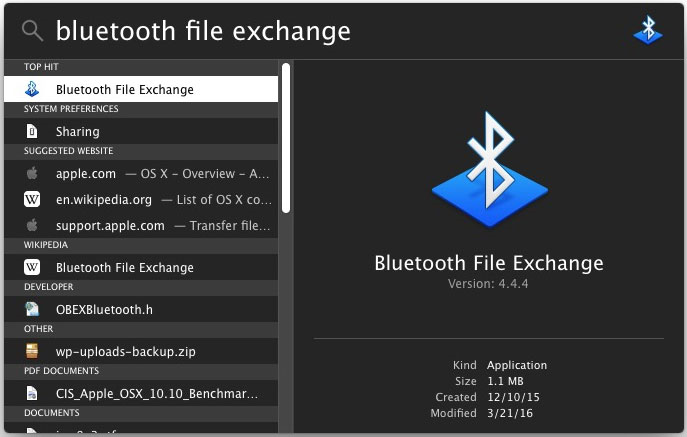Open the en.wikipedia.org suggested website
This screenshot has width=687, height=437.
point(141,199)
